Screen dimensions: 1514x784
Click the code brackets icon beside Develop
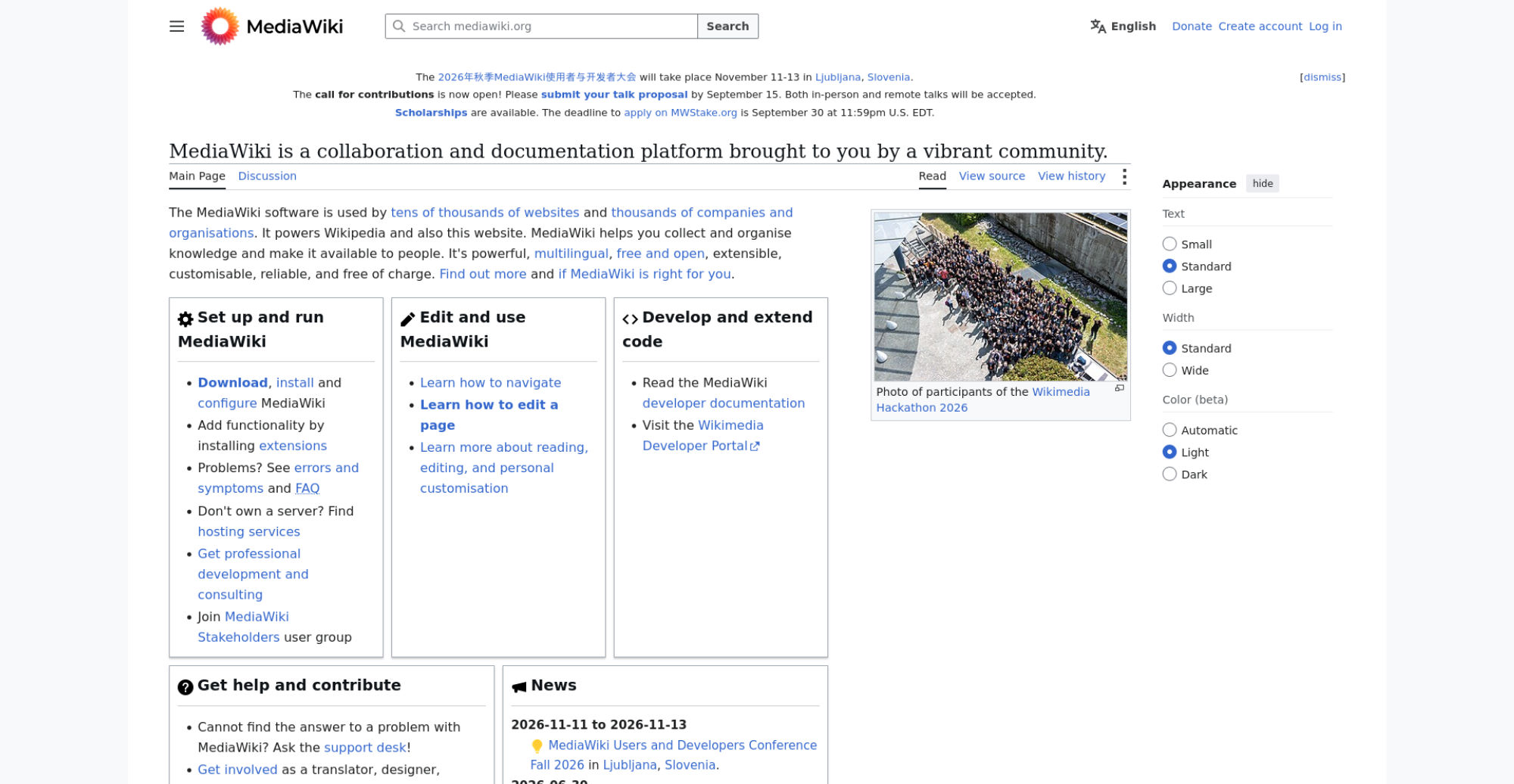click(x=630, y=319)
